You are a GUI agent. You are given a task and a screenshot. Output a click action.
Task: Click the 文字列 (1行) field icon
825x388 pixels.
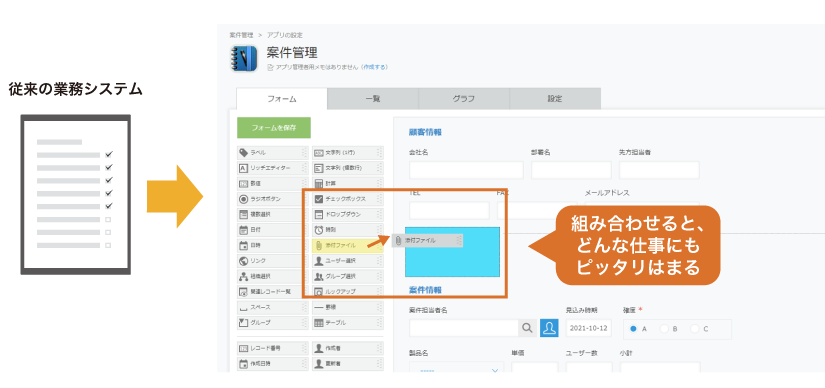tap(318, 153)
